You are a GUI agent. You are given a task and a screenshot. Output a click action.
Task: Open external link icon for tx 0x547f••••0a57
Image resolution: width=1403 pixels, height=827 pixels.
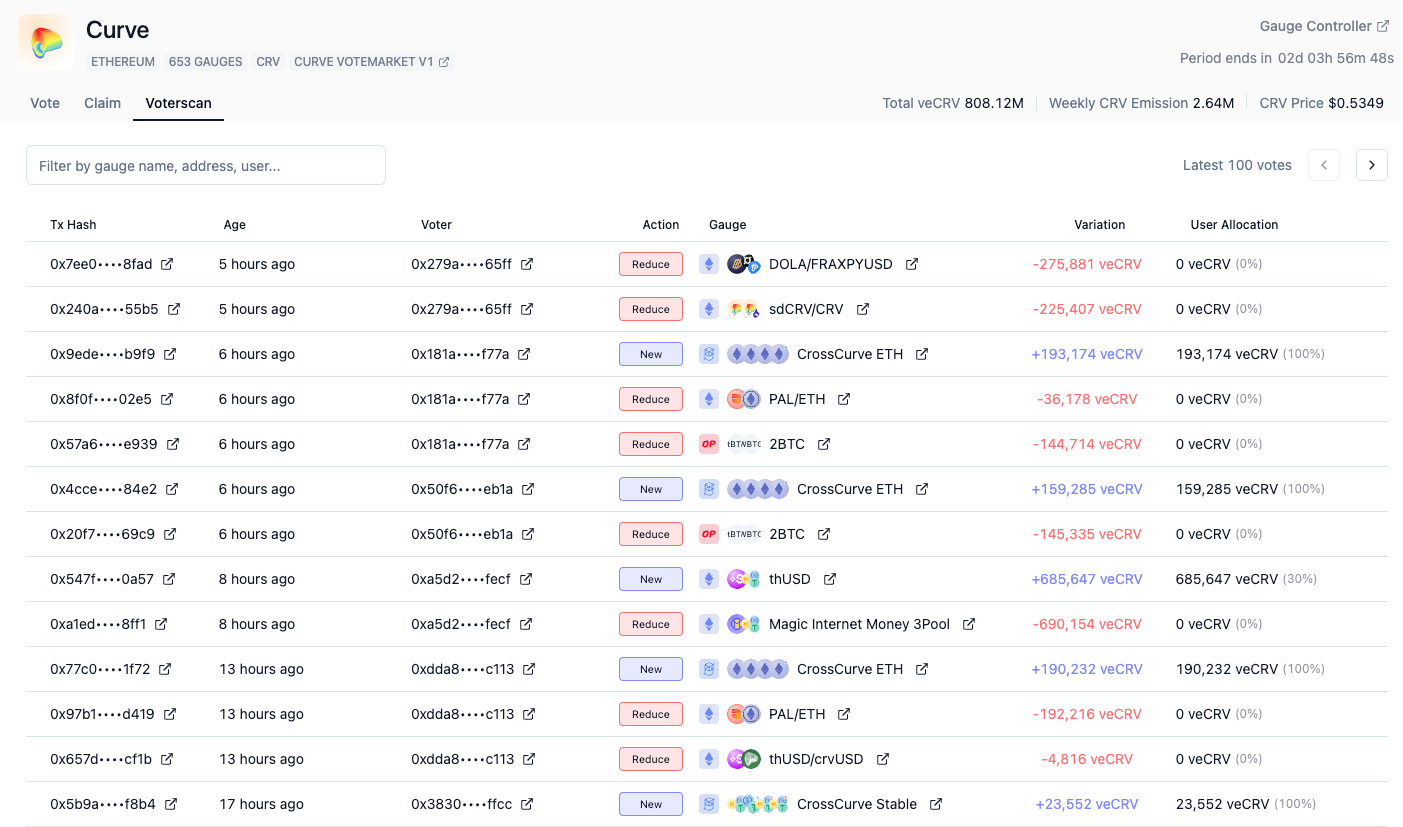point(169,579)
